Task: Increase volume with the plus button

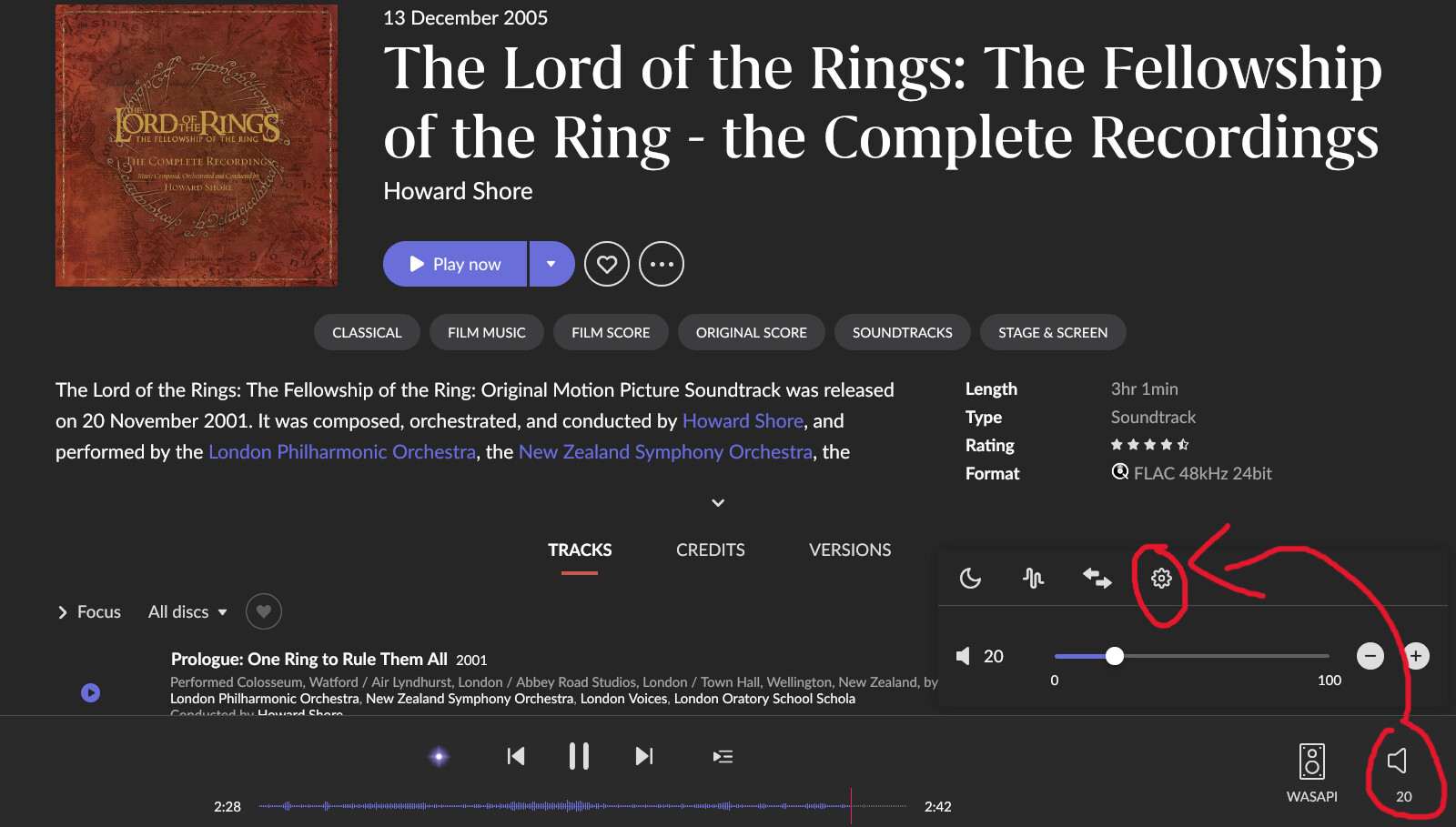Action: pos(1416,656)
